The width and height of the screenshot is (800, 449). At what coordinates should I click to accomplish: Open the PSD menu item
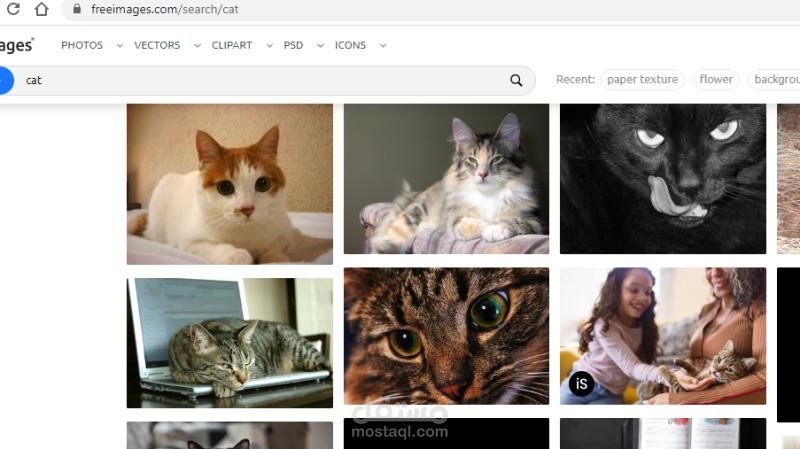point(293,45)
